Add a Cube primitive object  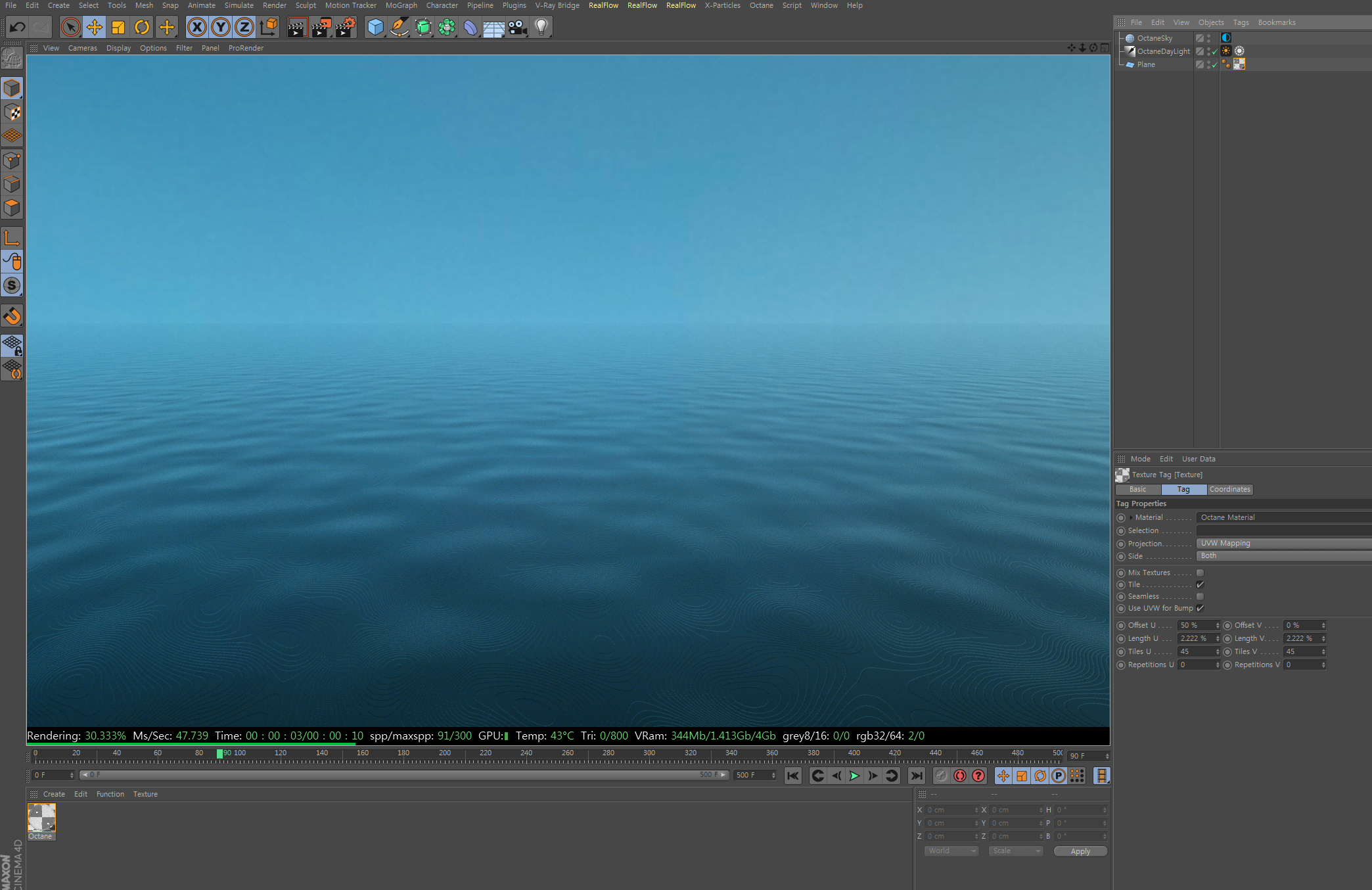375,27
